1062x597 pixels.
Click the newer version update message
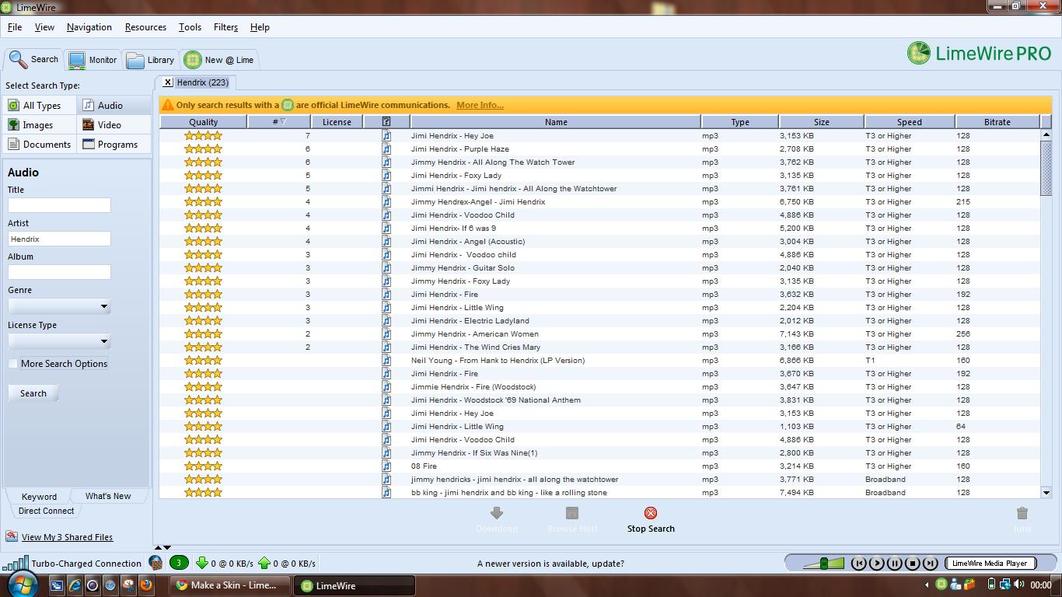tap(551, 563)
